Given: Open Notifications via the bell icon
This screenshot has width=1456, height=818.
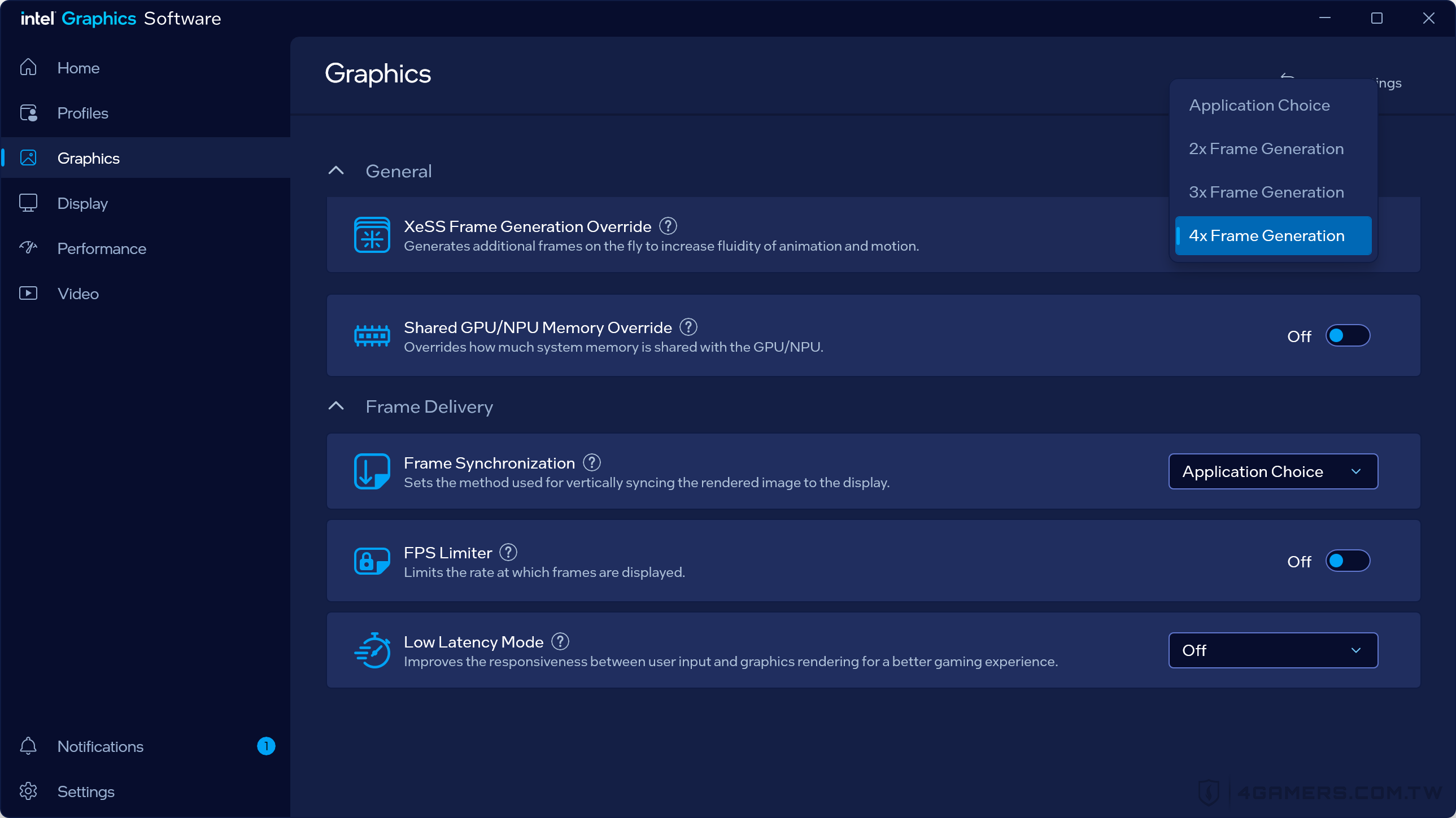Looking at the screenshot, I should click(x=28, y=746).
